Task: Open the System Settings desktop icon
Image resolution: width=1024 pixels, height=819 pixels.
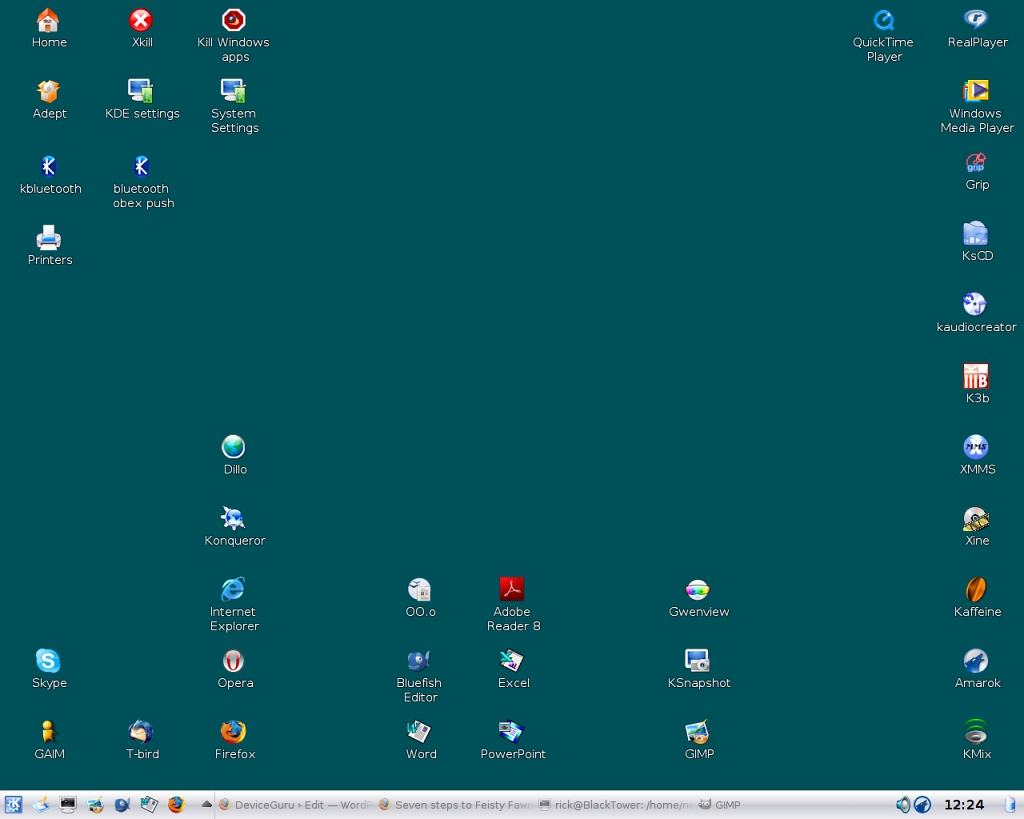Action: (233, 91)
